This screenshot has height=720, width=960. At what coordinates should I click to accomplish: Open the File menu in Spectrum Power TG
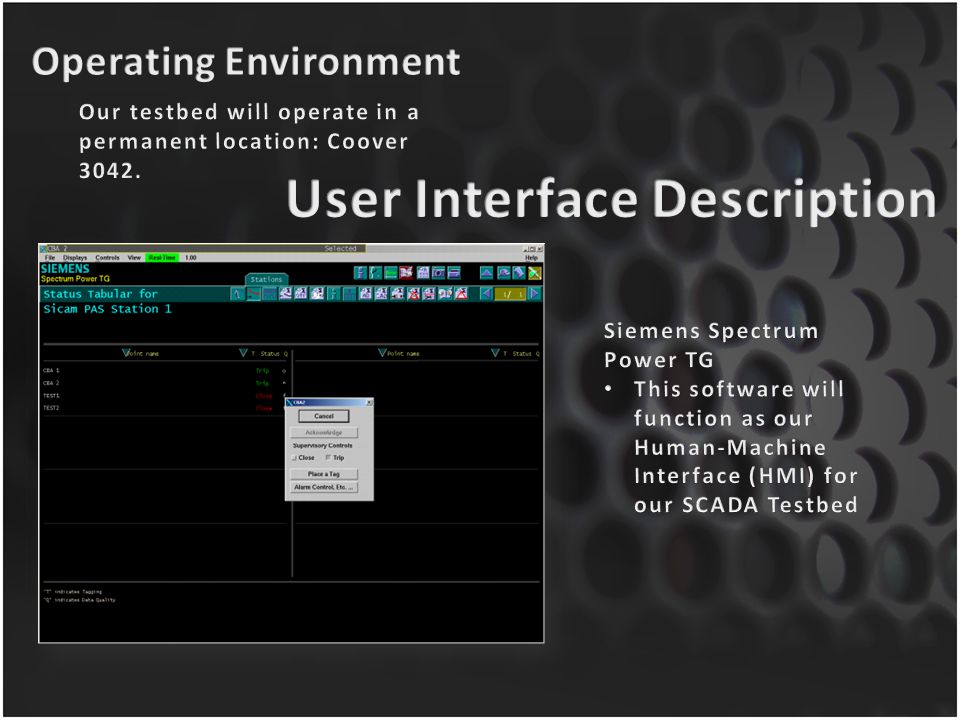pos(50,258)
